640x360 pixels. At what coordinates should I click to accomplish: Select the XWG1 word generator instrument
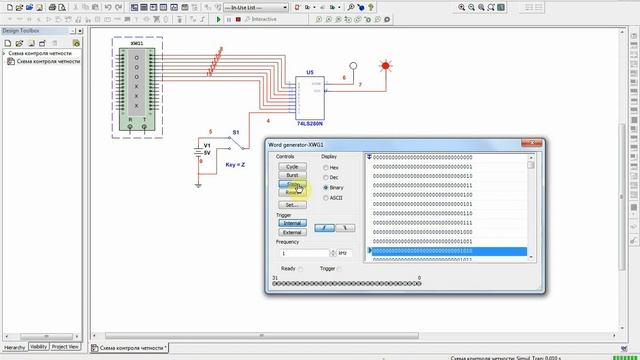pyautogui.click(x=137, y=88)
